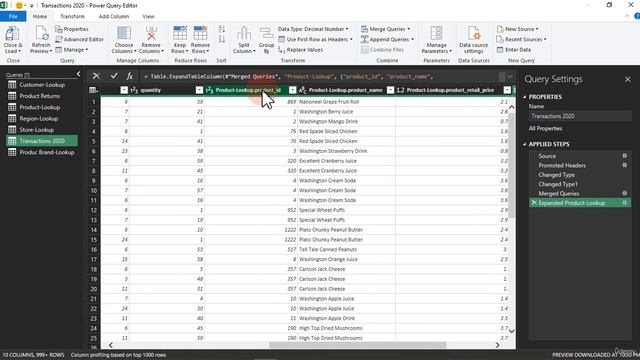The image size is (640, 360).
Task: Expand the formula bar
Action: pyautogui.click(x=509, y=76)
